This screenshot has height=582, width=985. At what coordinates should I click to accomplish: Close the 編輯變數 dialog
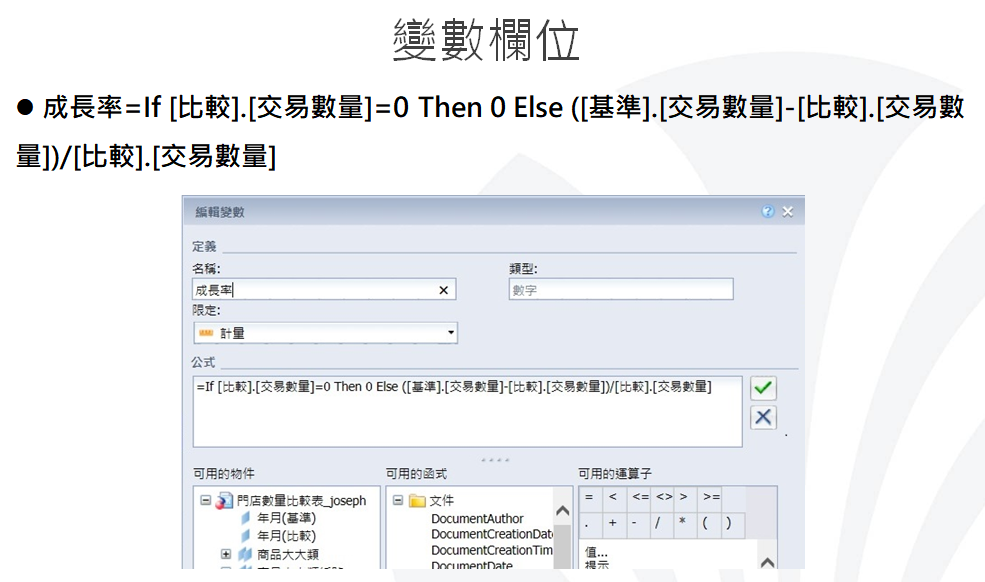pos(787,212)
